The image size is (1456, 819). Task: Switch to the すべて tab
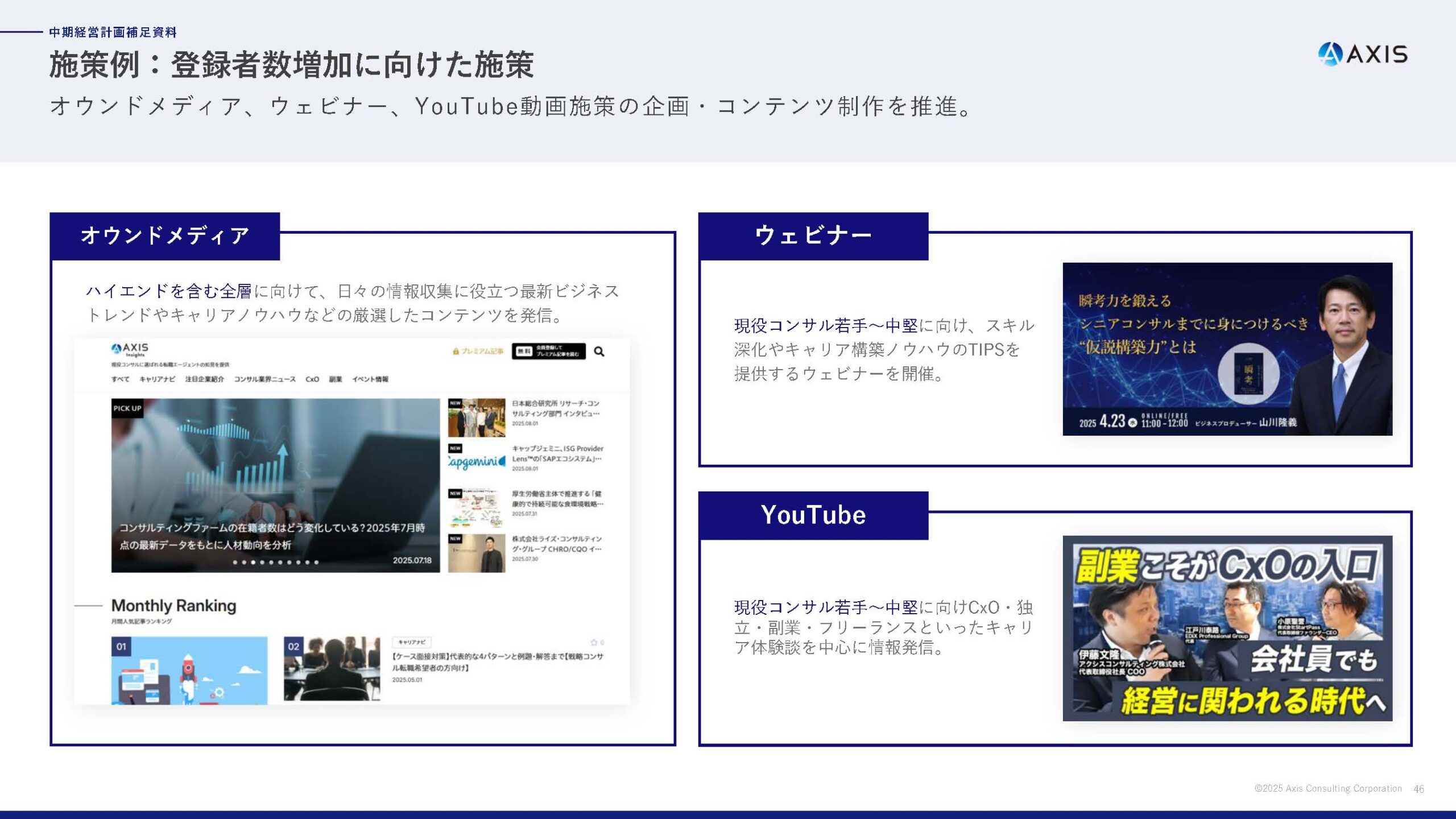pyautogui.click(x=121, y=379)
